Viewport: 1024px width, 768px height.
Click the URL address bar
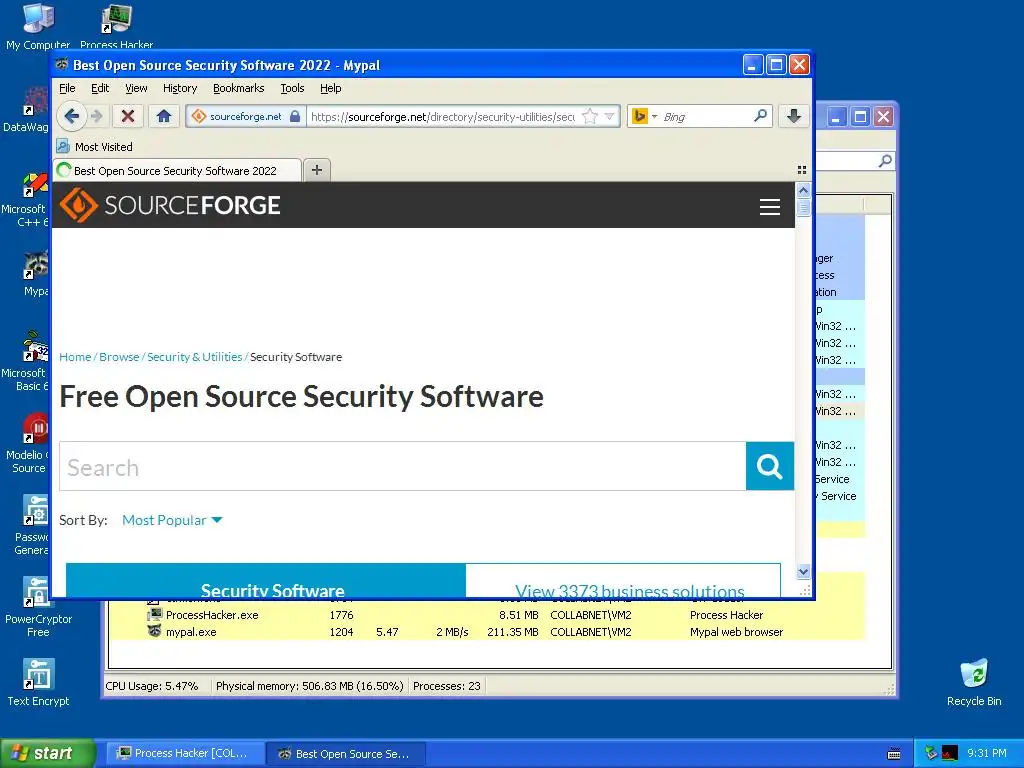pos(443,116)
